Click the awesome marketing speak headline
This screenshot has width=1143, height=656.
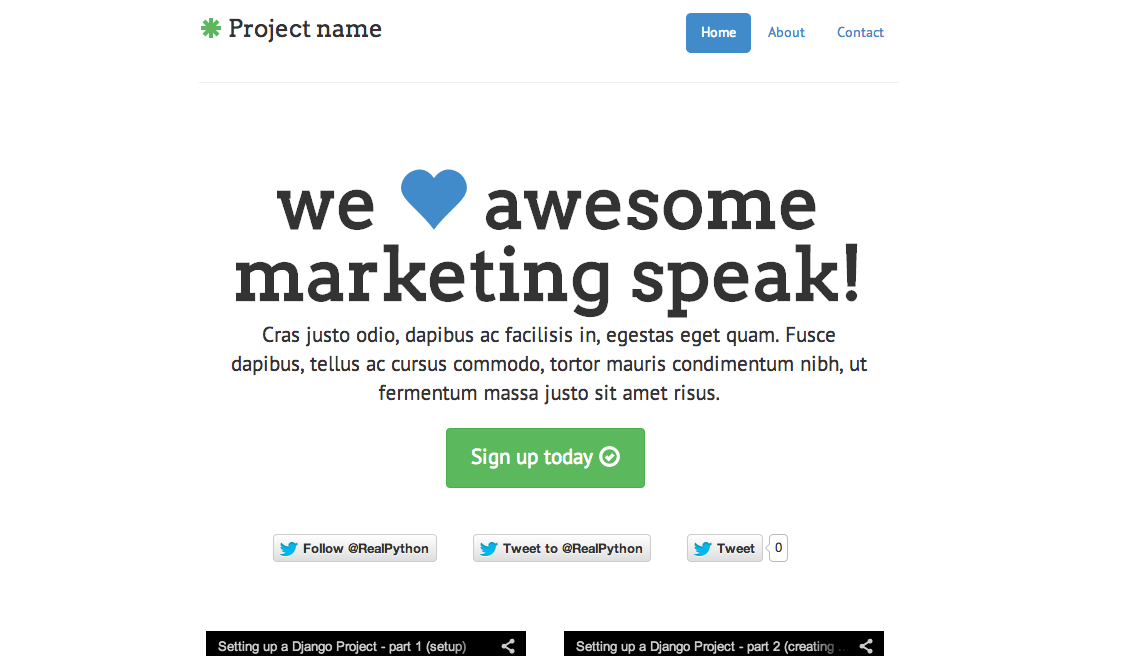click(547, 241)
